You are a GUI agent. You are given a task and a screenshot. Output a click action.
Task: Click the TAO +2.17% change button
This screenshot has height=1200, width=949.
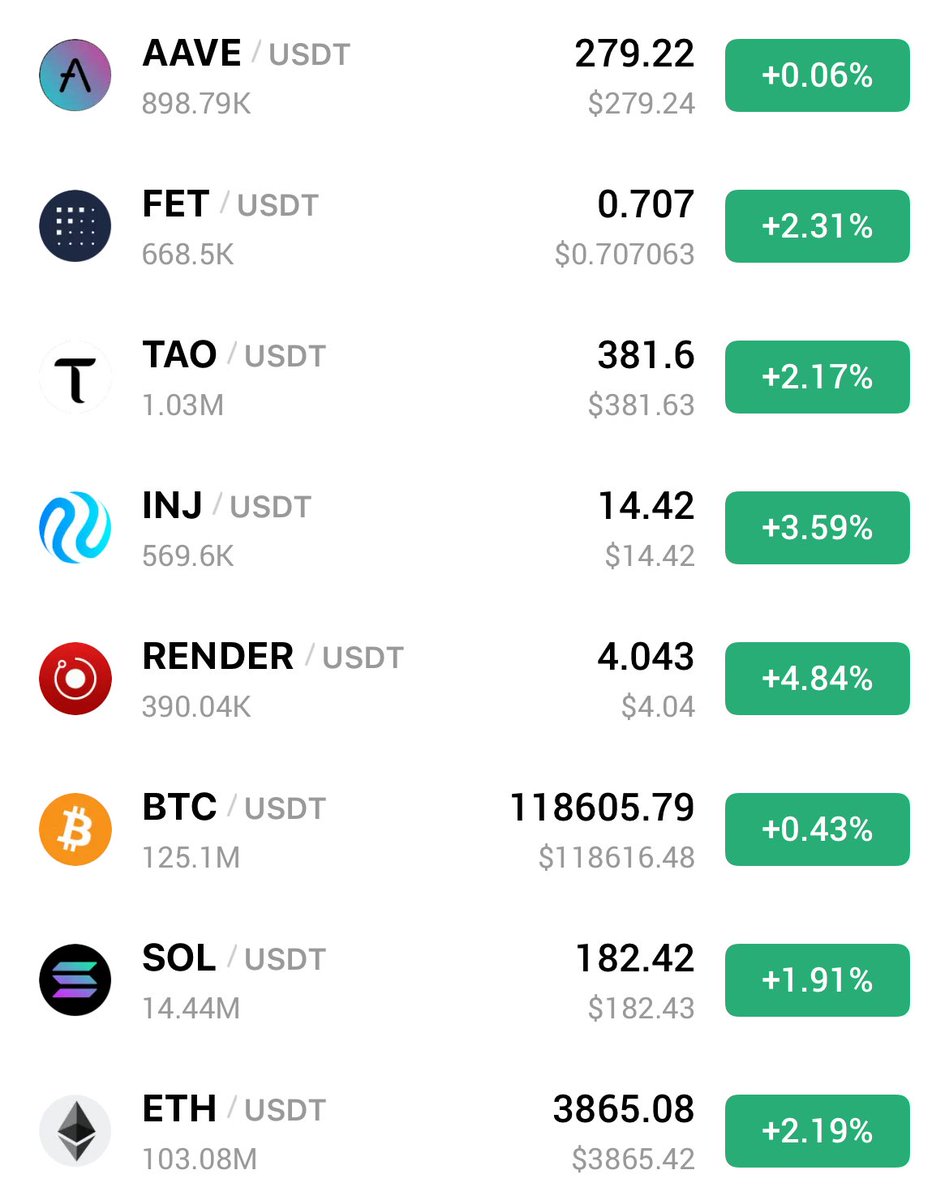click(817, 377)
